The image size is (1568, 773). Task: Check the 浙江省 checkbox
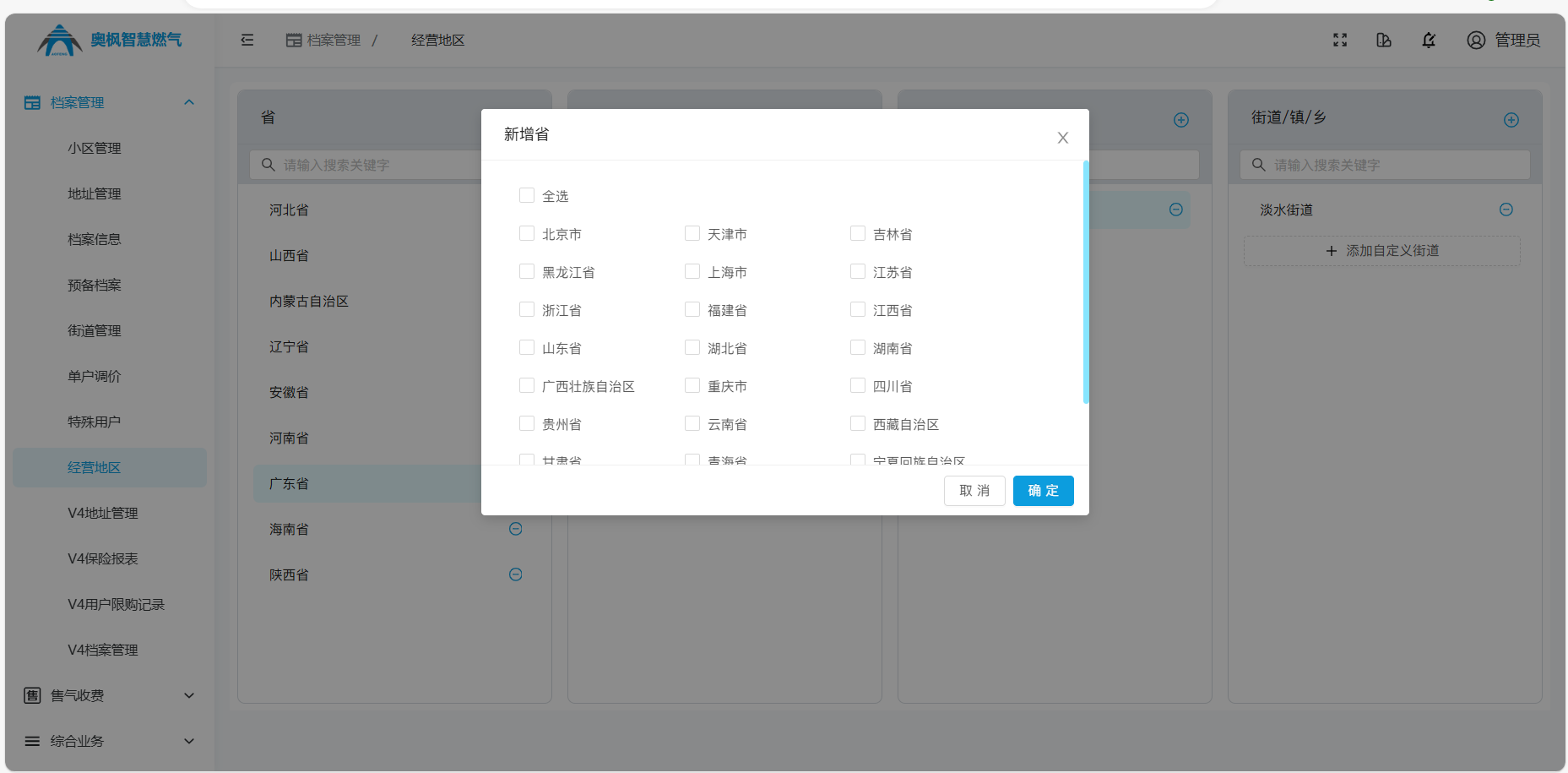pos(527,309)
